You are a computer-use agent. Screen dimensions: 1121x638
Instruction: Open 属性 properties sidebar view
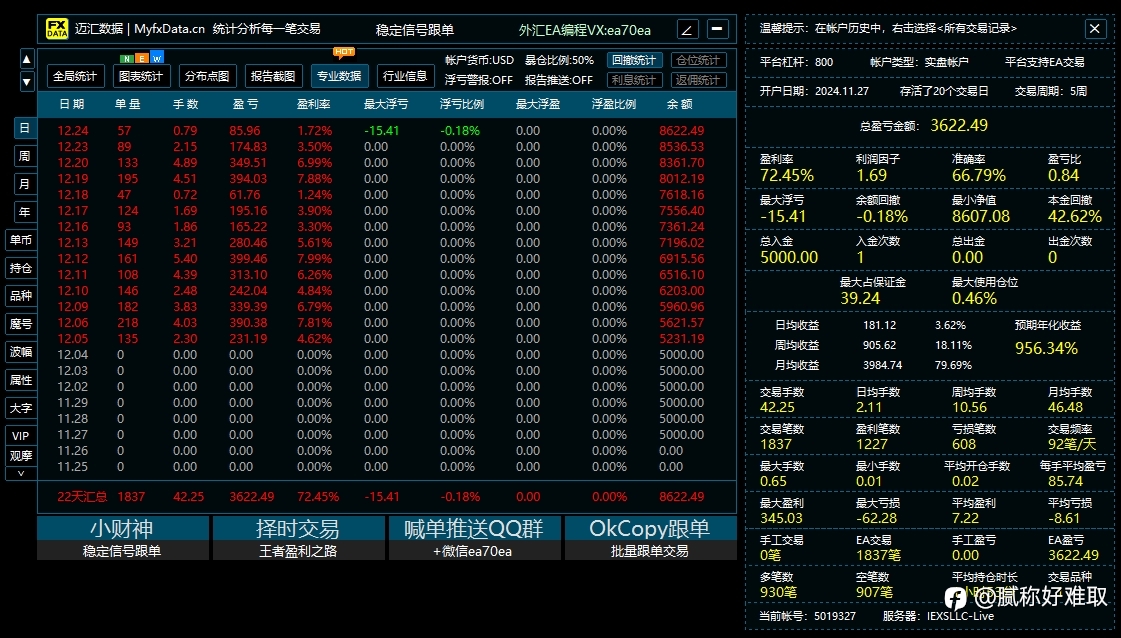click(x=21, y=380)
